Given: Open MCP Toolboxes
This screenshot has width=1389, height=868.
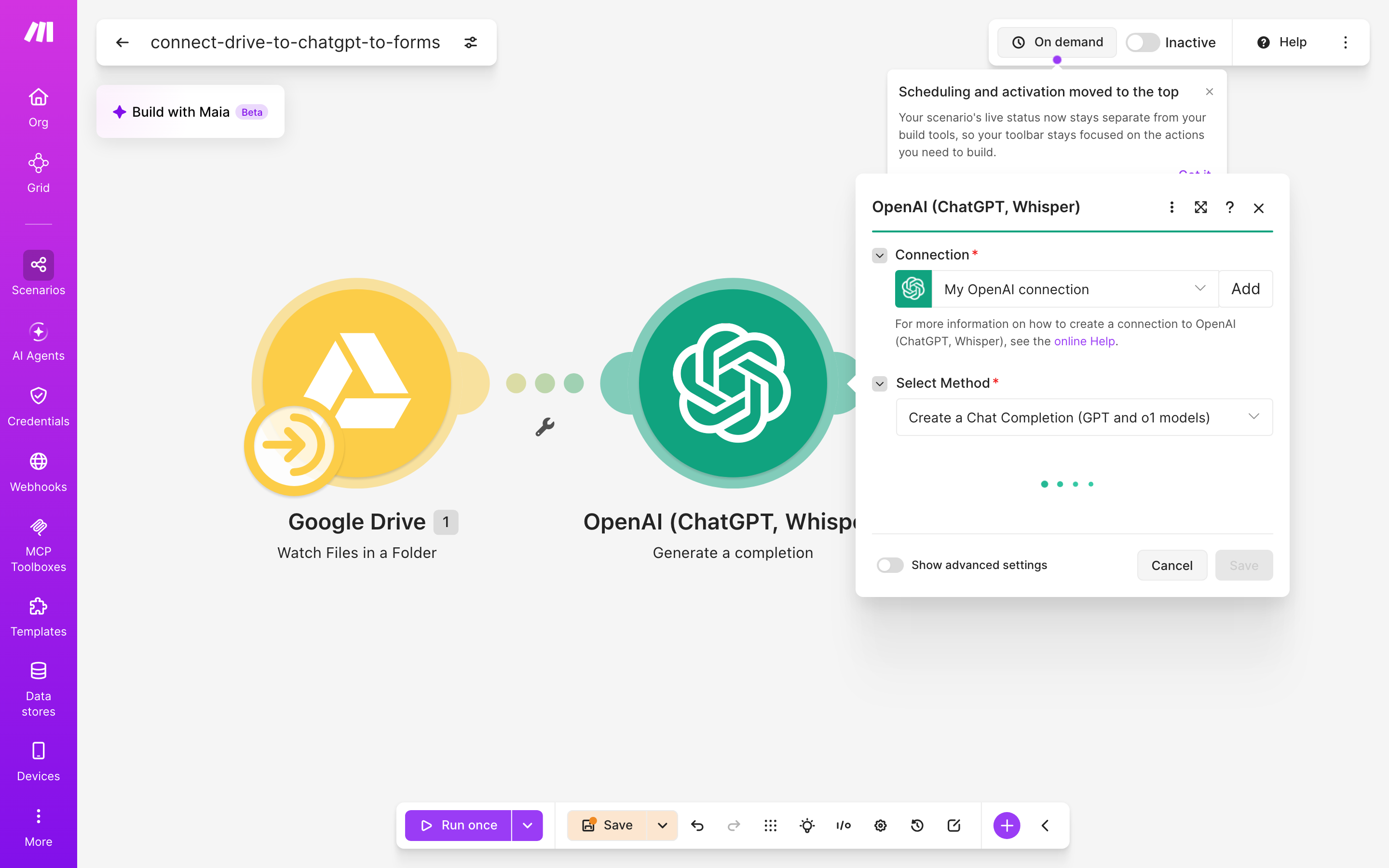Looking at the screenshot, I should (39, 544).
